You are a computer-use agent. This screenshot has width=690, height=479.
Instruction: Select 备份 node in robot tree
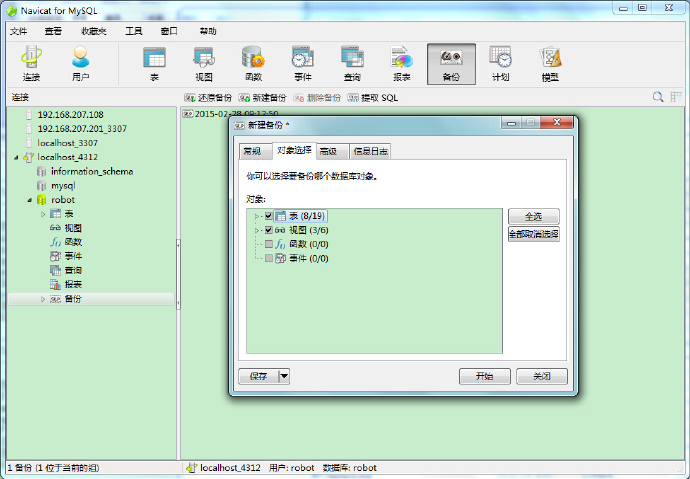click(73, 299)
